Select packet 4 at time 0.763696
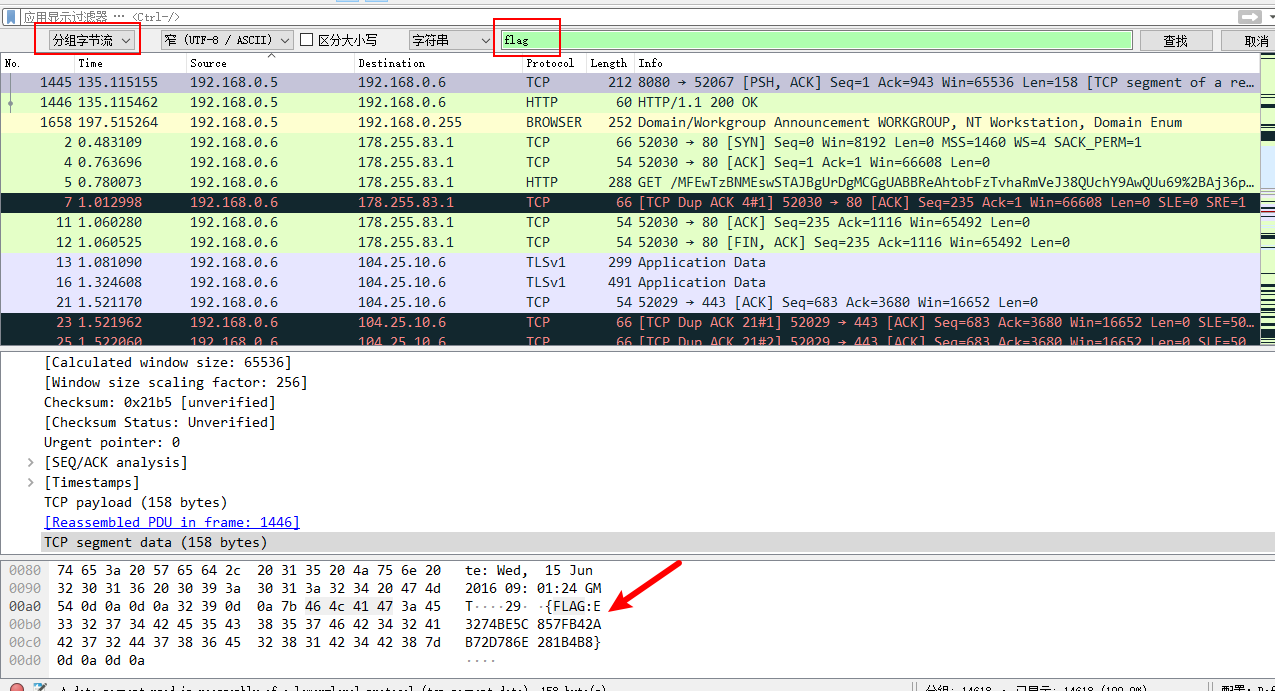 point(629,162)
